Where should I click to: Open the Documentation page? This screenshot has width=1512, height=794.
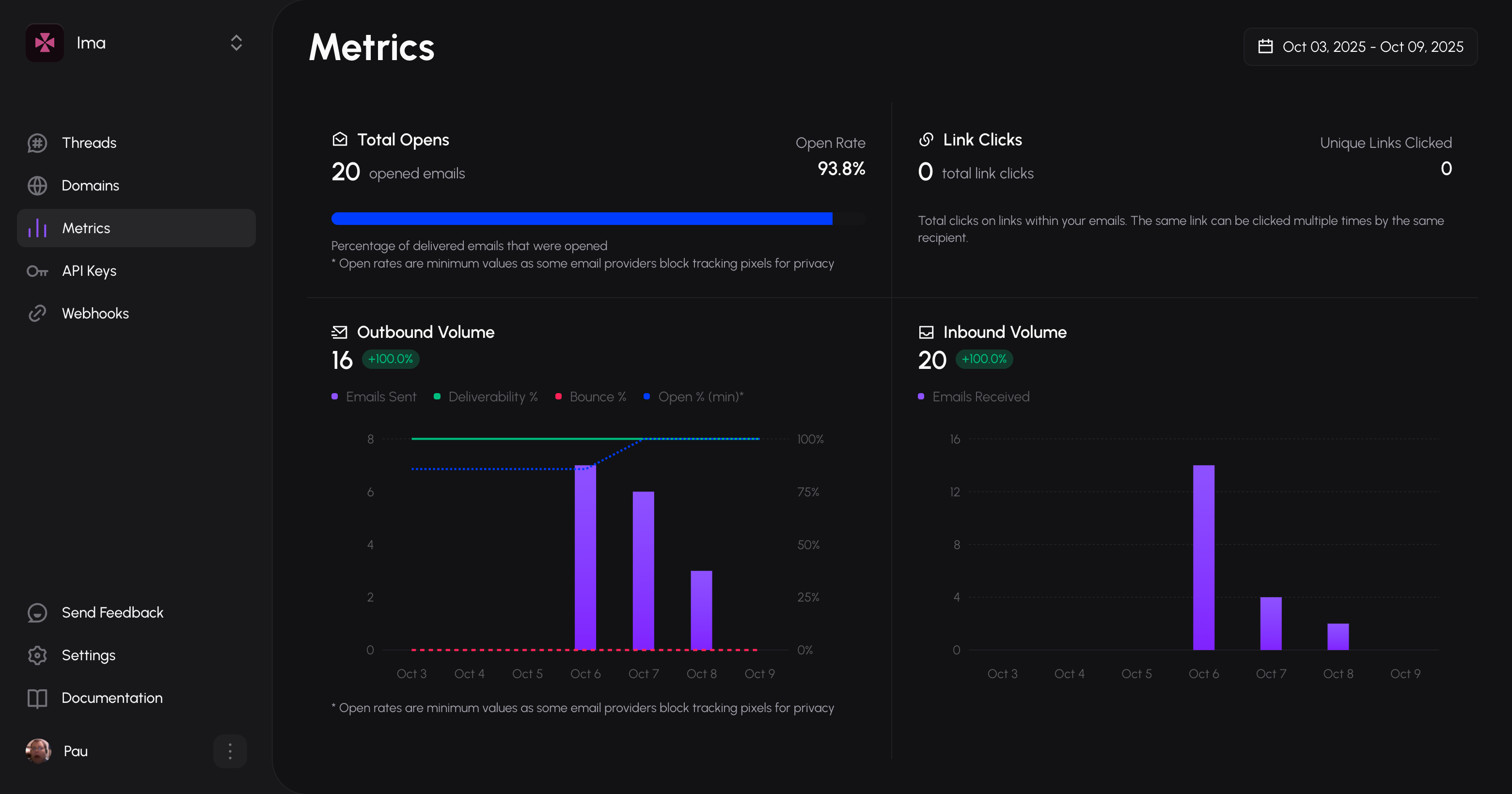coord(111,698)
